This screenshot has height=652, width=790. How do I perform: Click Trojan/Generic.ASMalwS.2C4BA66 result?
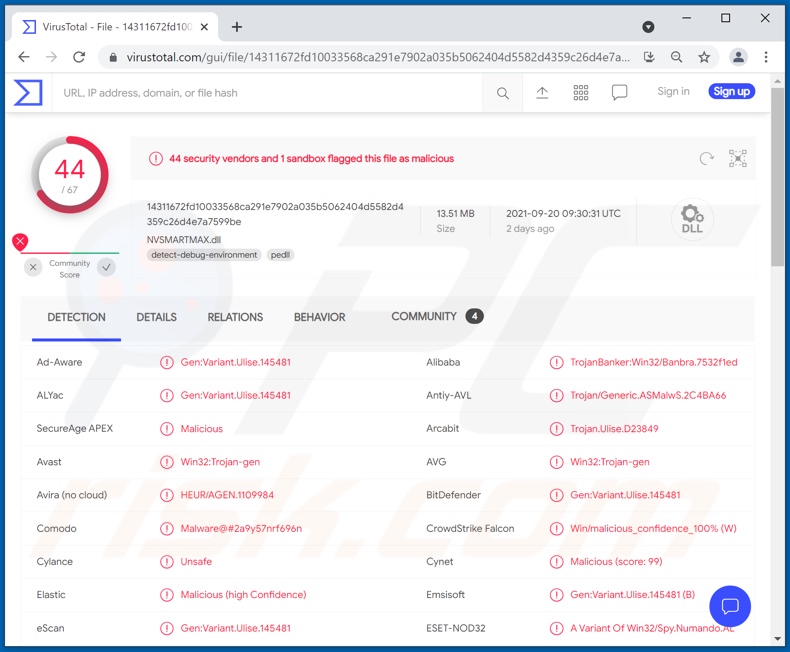[x=648, y=396]
